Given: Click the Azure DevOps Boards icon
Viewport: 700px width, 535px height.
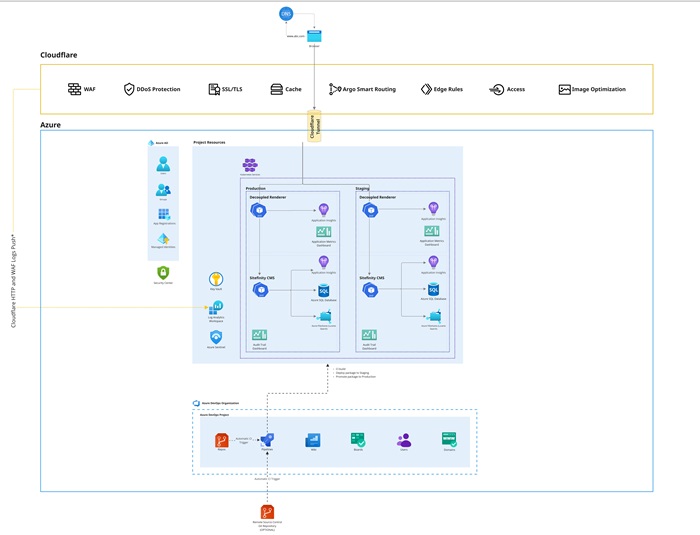Looking at the screenshot, I should point(358,439).
